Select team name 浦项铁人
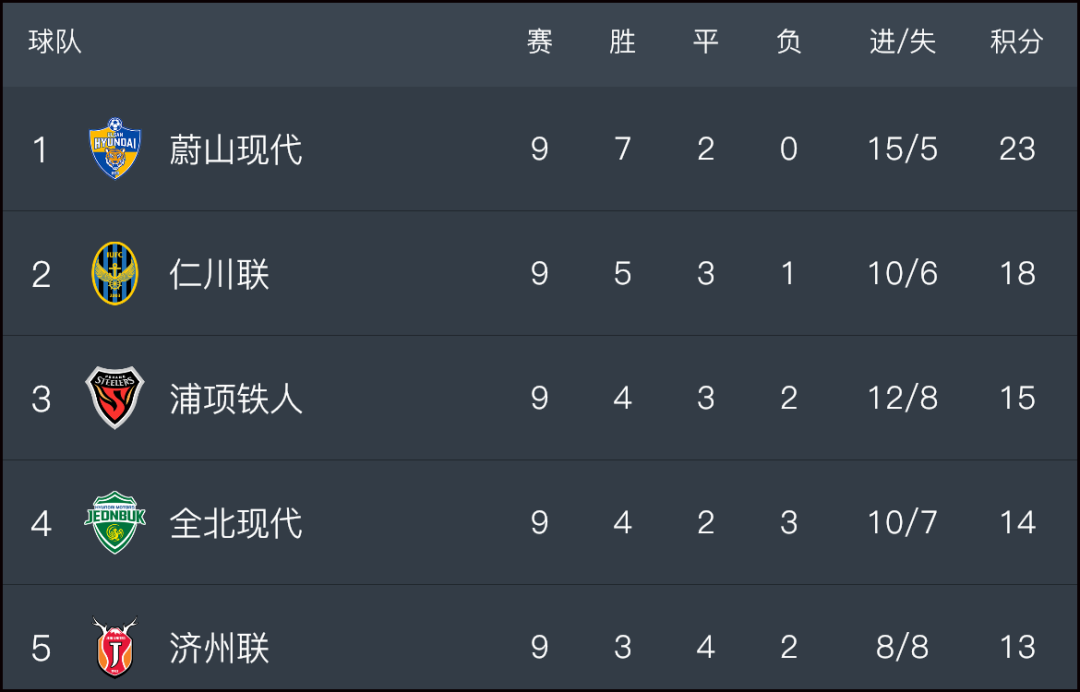This screenshot has width=1080, height=692. click(x=236, y=399)
